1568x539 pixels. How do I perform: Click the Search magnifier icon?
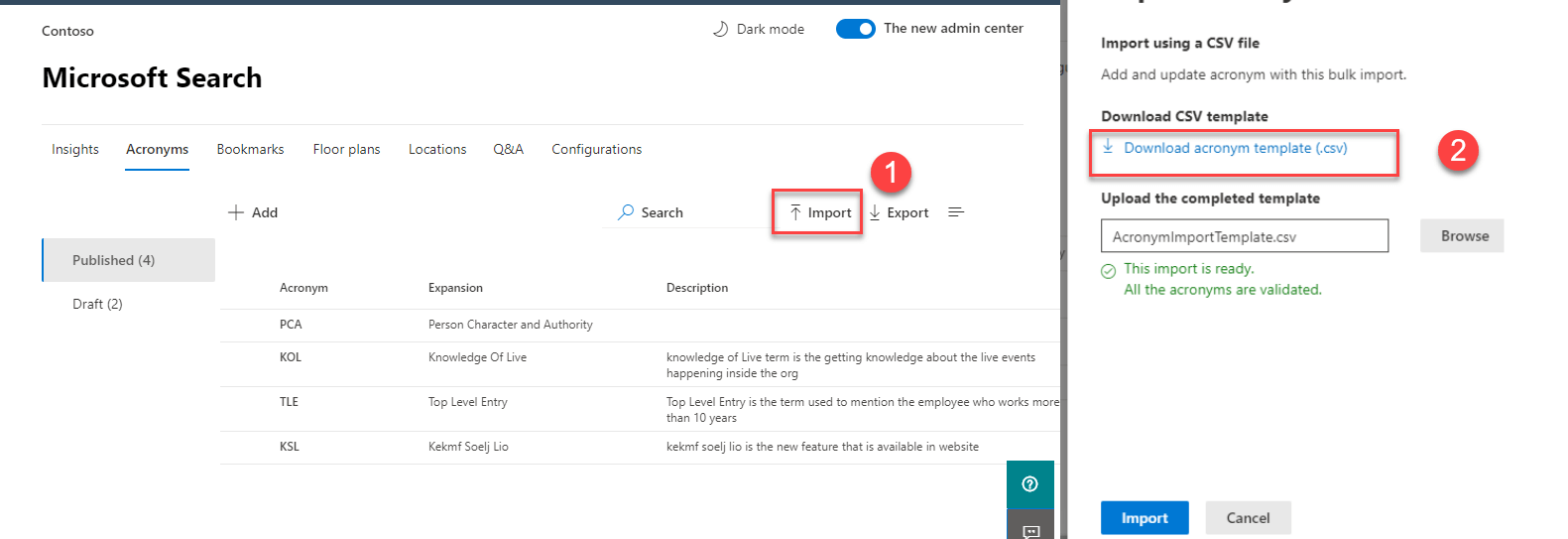click(x=626, y=212)
